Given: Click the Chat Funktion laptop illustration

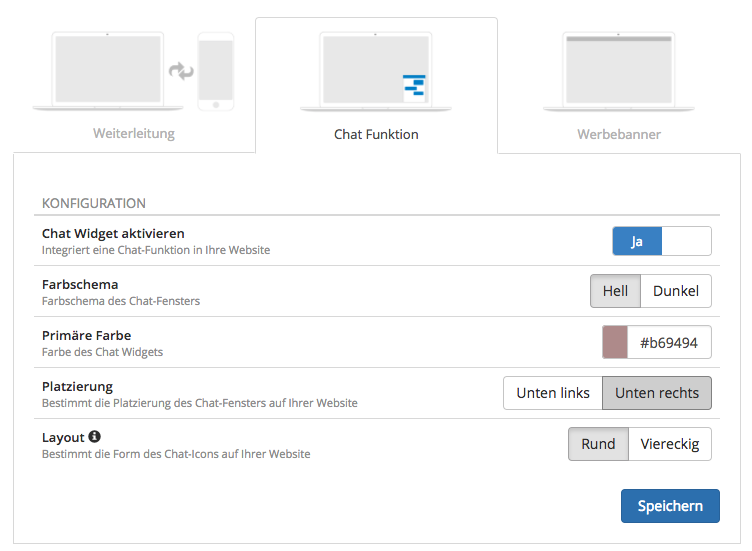Looking at the screenshot, I should tap(376, 71).
